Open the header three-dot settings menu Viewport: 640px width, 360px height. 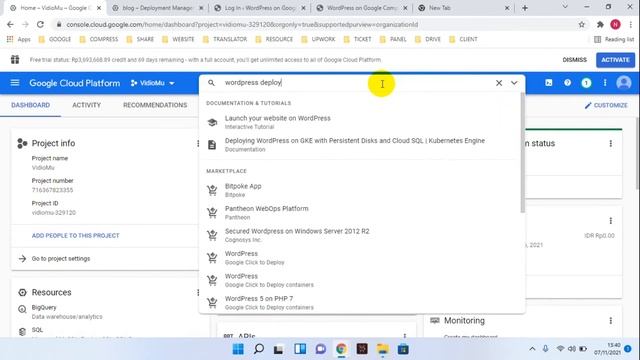point(605,83)
